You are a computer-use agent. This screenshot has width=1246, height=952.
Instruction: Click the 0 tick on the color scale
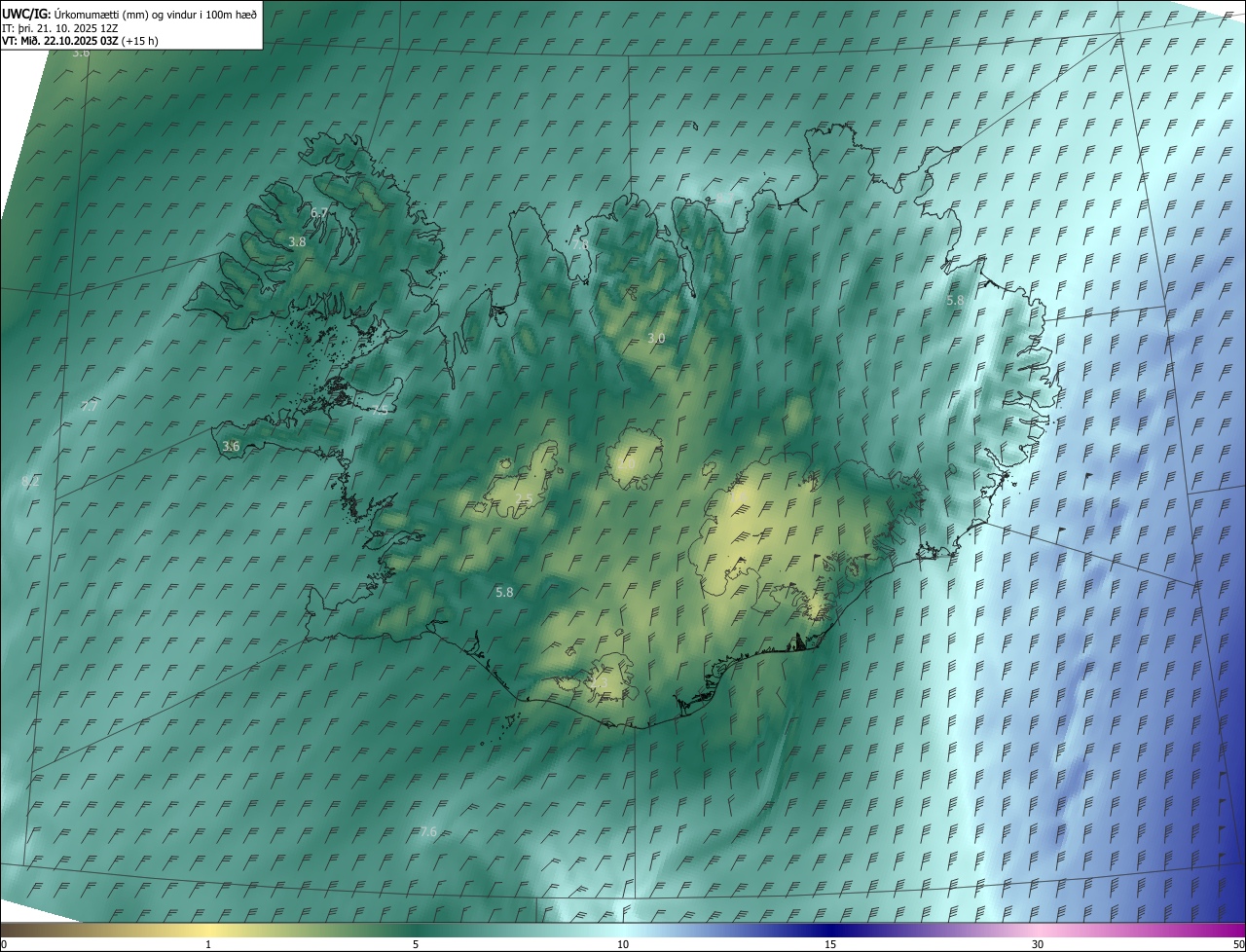click(x=4, y=945)
